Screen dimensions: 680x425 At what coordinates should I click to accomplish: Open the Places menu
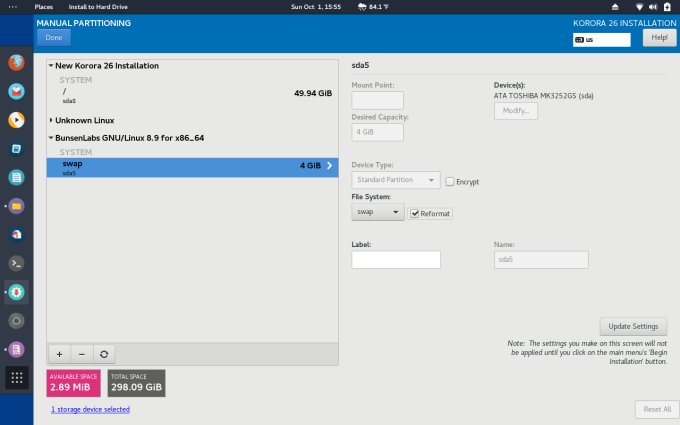44,7
